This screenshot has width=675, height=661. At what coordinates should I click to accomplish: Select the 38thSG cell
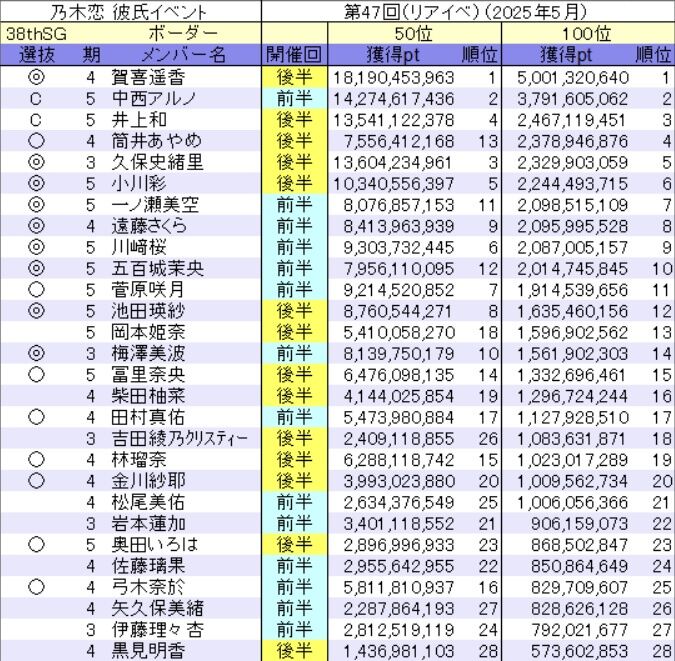pos(36,34)
